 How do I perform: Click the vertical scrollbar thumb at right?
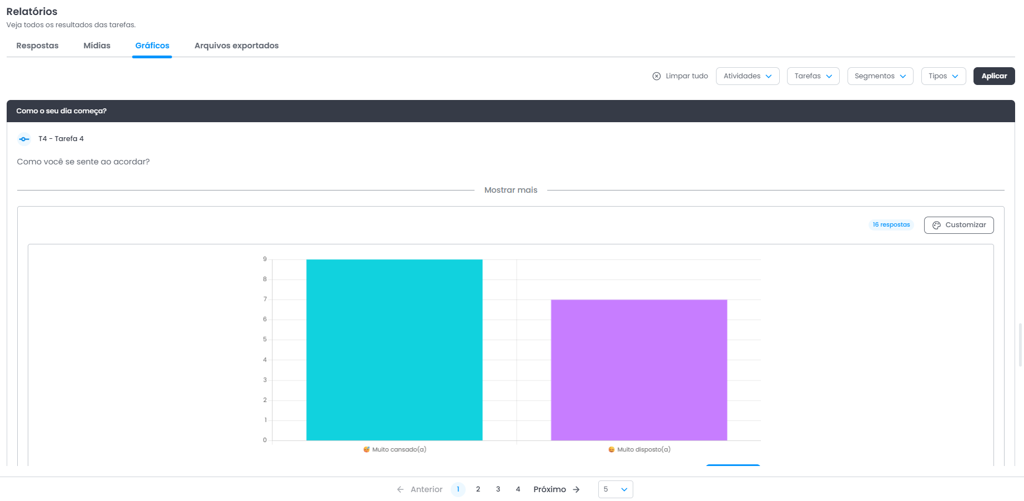[x=1020, y=345]
